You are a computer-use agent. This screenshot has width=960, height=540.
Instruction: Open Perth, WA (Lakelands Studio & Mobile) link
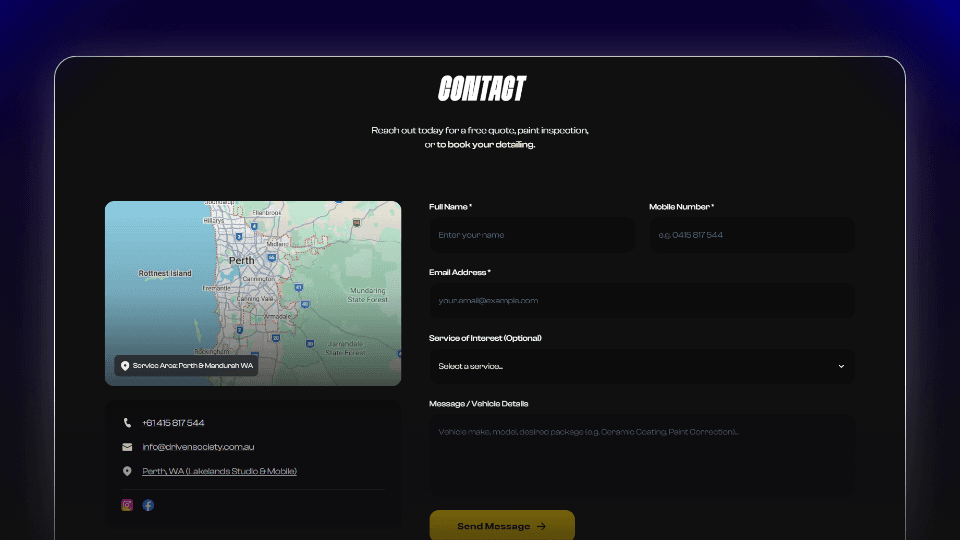(x=219, y=471)
